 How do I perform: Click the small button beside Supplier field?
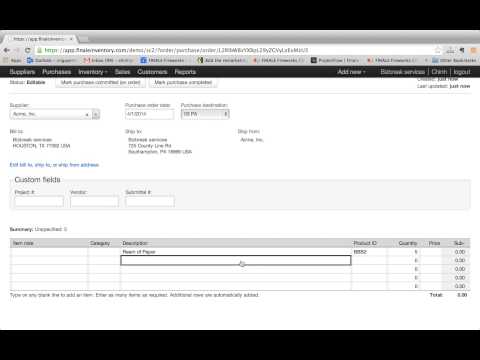tap(96, 114)
